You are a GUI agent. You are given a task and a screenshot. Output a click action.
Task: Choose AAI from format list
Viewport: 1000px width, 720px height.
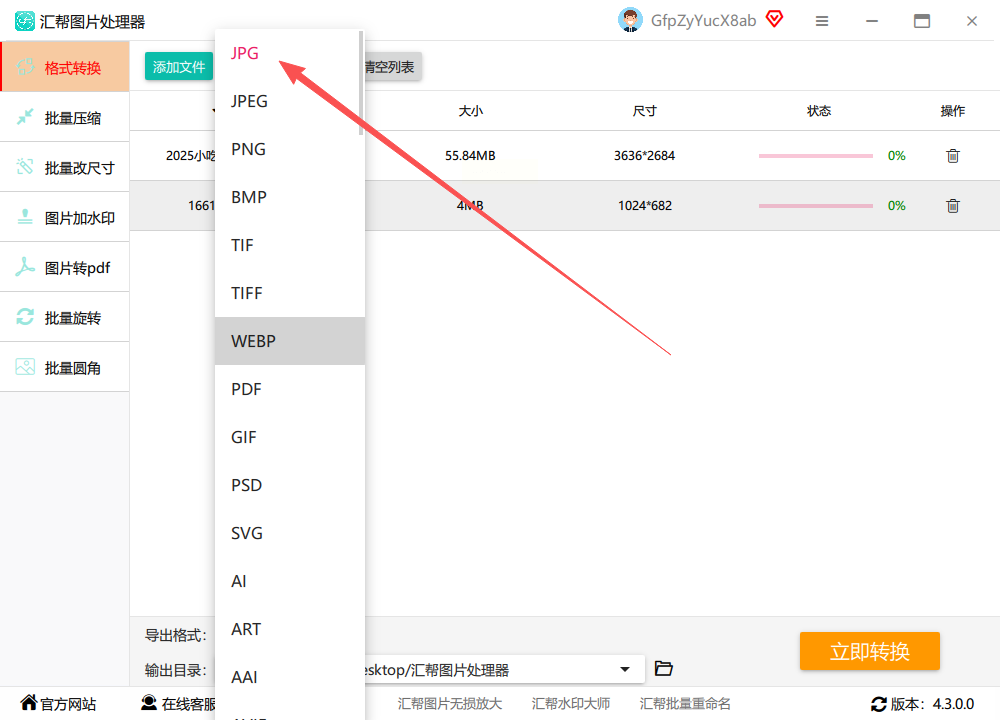pyautogui.click(x=290, y=677)
